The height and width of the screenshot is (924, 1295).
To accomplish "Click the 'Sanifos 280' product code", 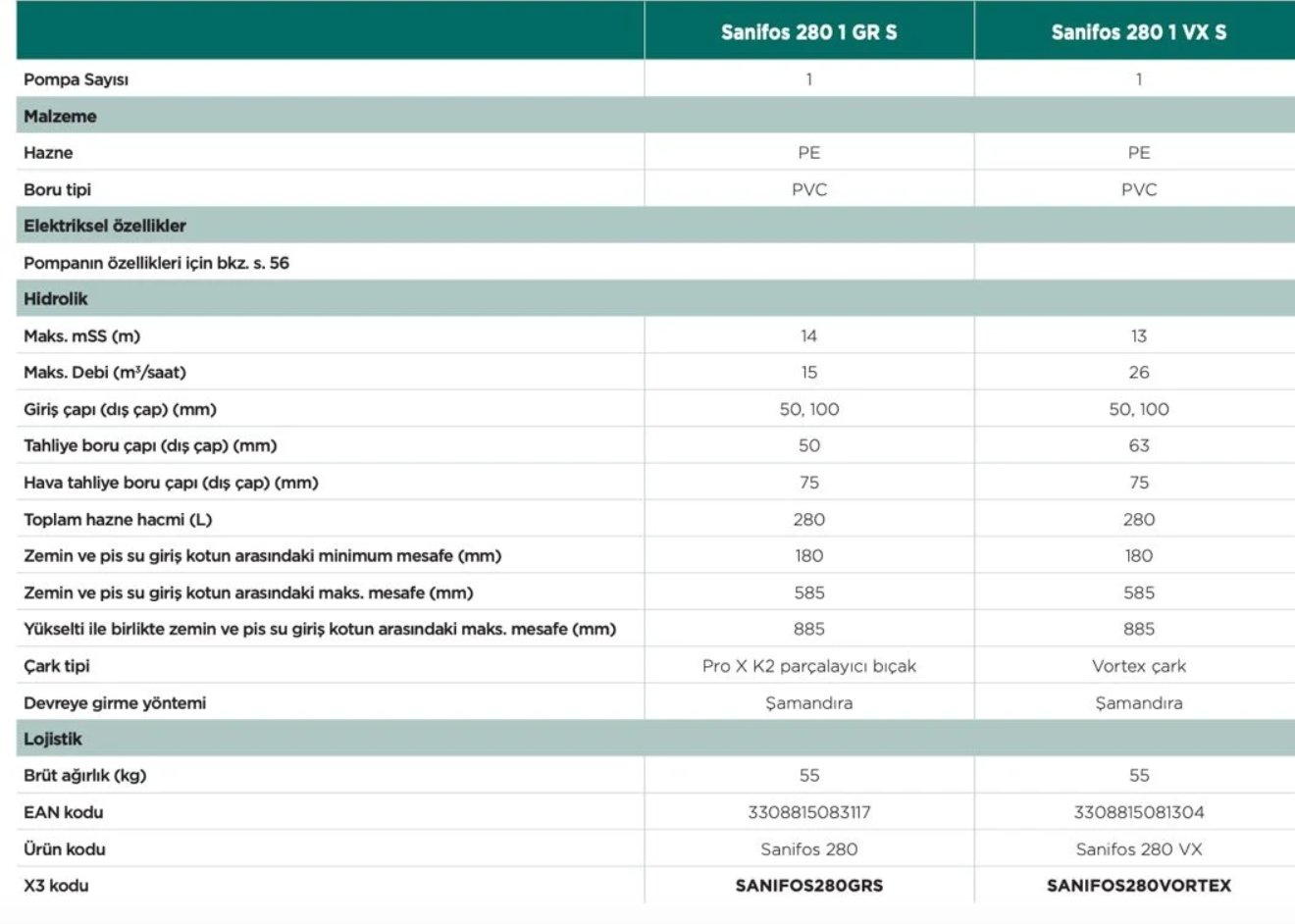I will (808, 849).
